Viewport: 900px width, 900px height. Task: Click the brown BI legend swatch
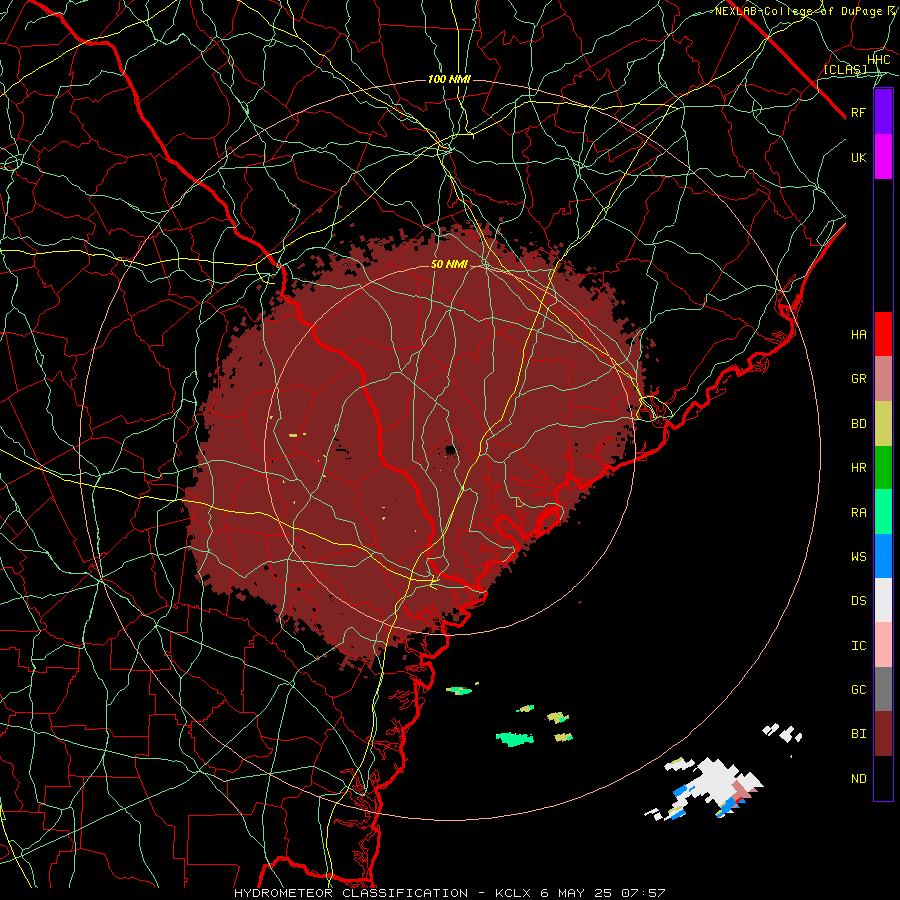pyautogui.click(x=883, y=734)
